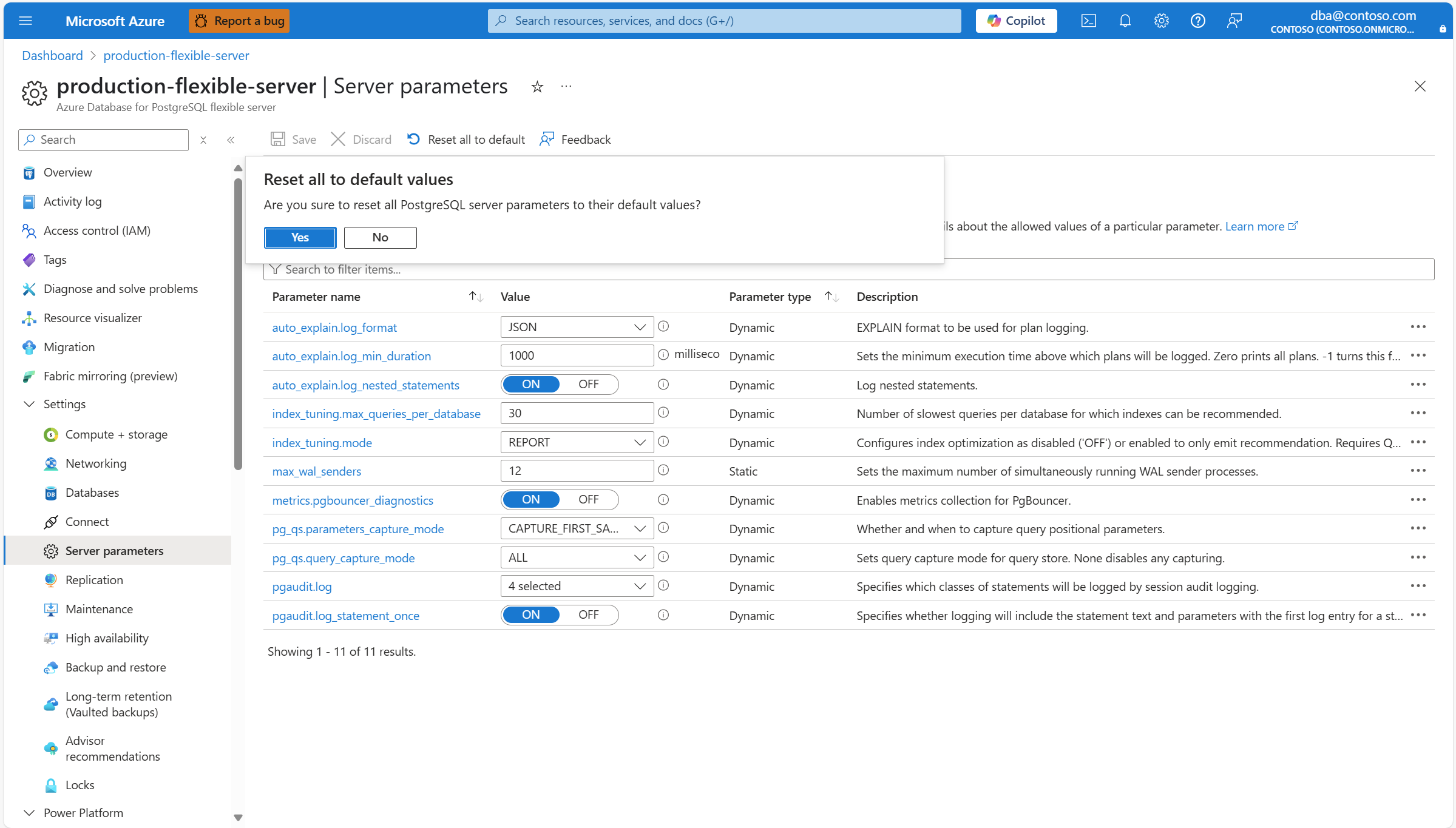Click the Save toolbar button
Viewport: 1456px width, 828px height.
point(293,140)
